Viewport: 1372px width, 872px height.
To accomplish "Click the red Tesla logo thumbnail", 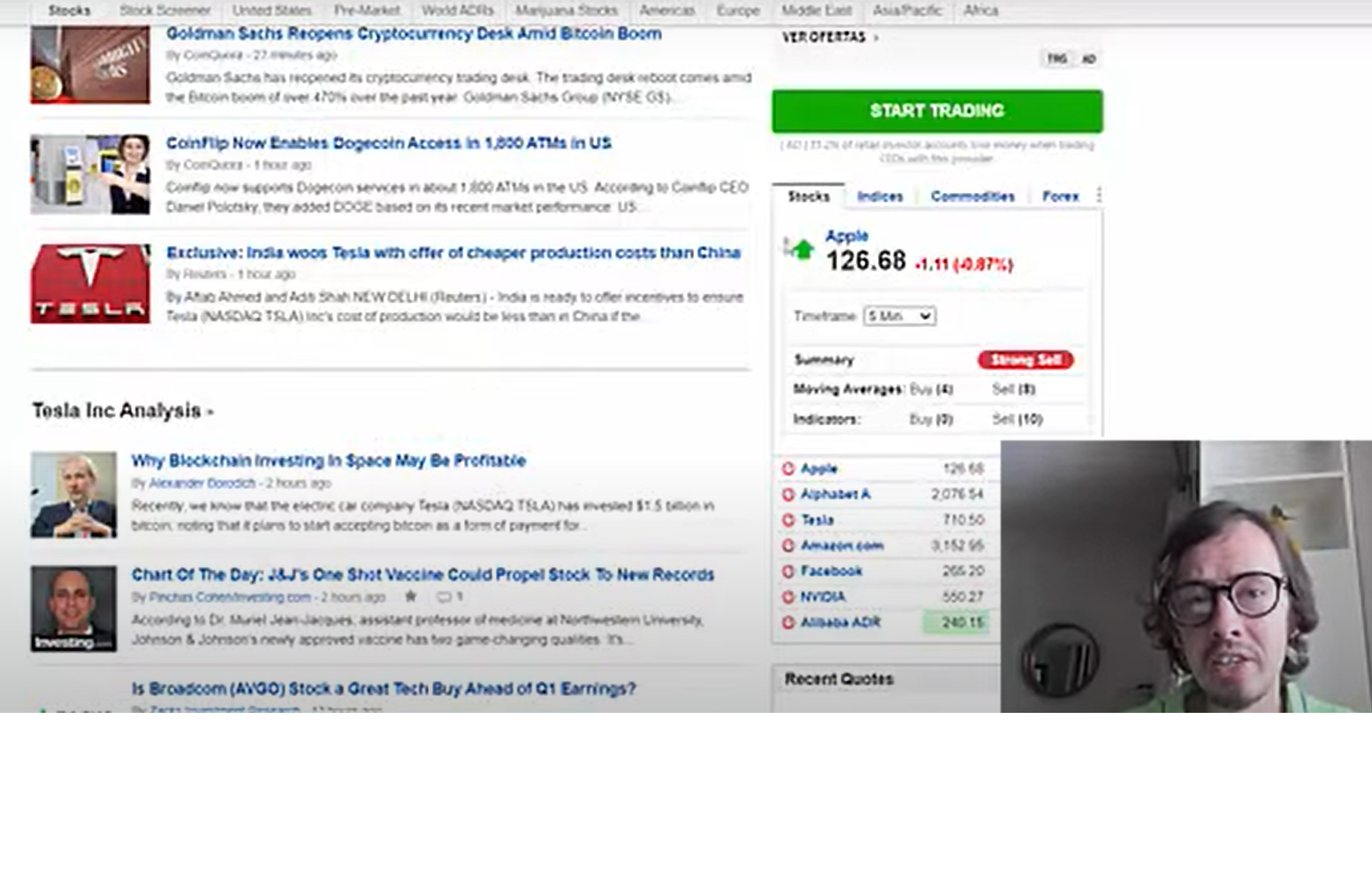I will coord(90,284).
